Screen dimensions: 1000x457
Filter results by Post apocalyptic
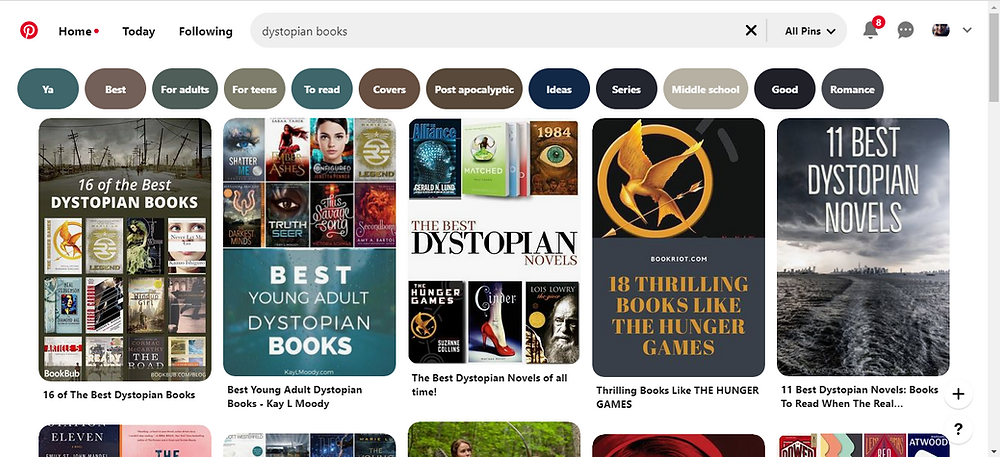click(474, 89)
